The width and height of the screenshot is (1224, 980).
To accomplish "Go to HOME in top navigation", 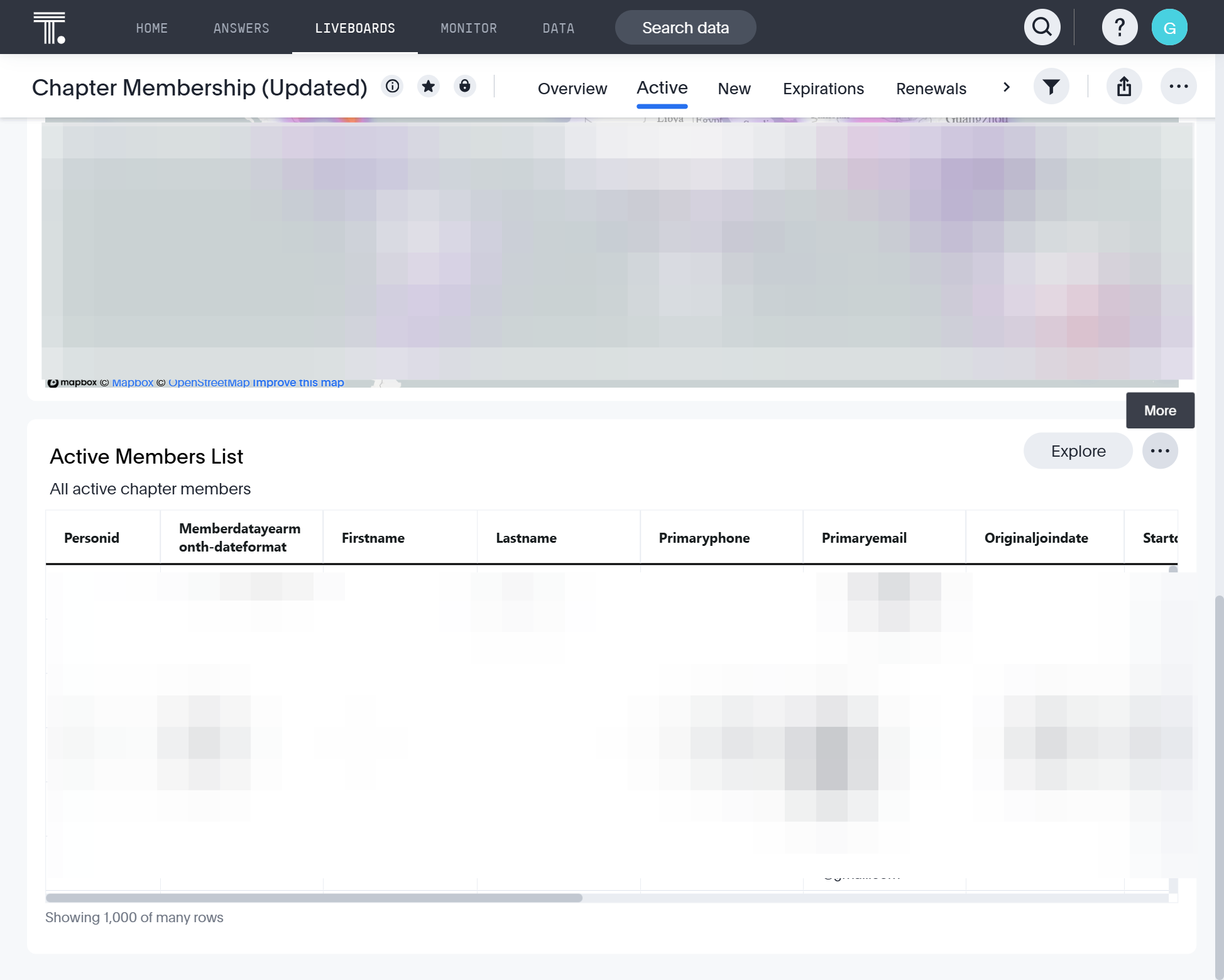I will [x=152, y=28].
